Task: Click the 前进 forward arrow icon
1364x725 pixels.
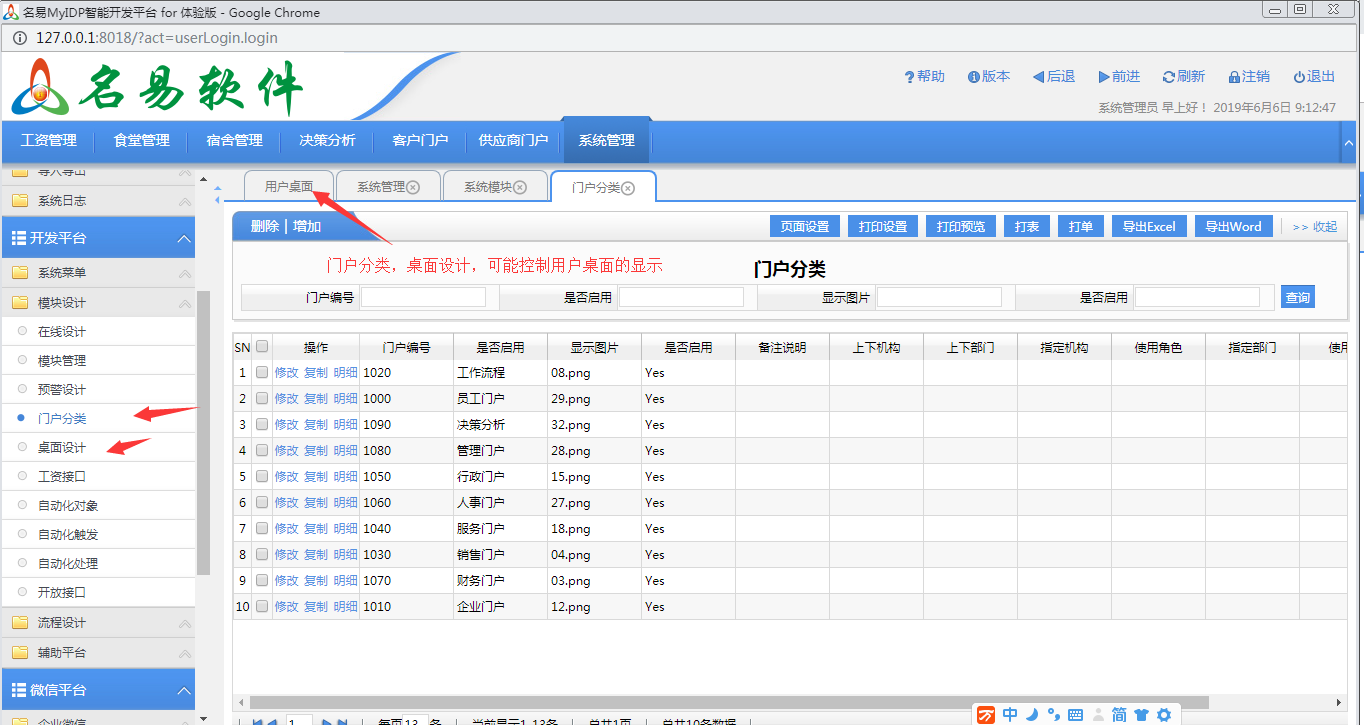Action: coord(1103,77)
